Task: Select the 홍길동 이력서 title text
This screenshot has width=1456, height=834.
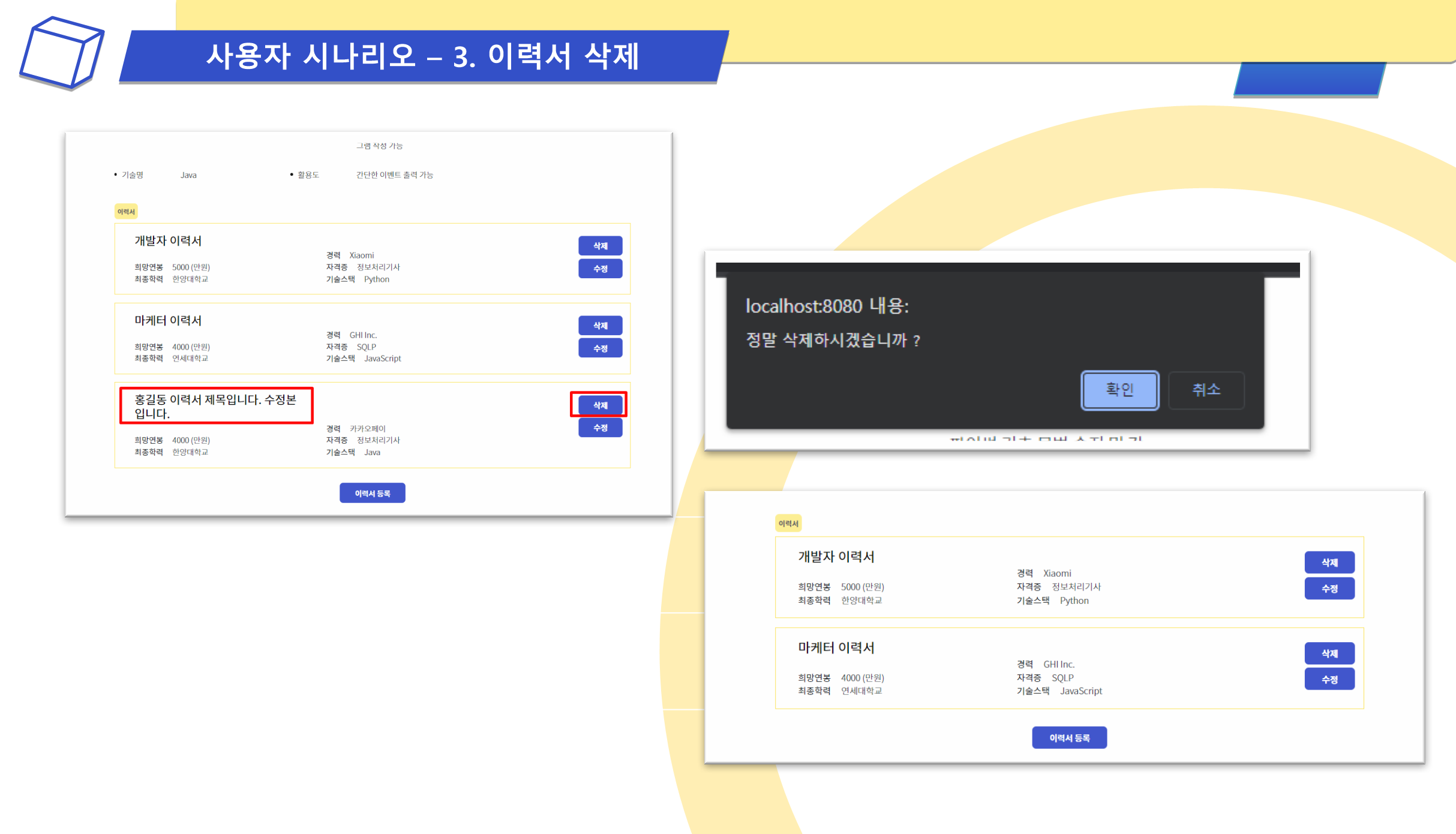Action: 215,406
